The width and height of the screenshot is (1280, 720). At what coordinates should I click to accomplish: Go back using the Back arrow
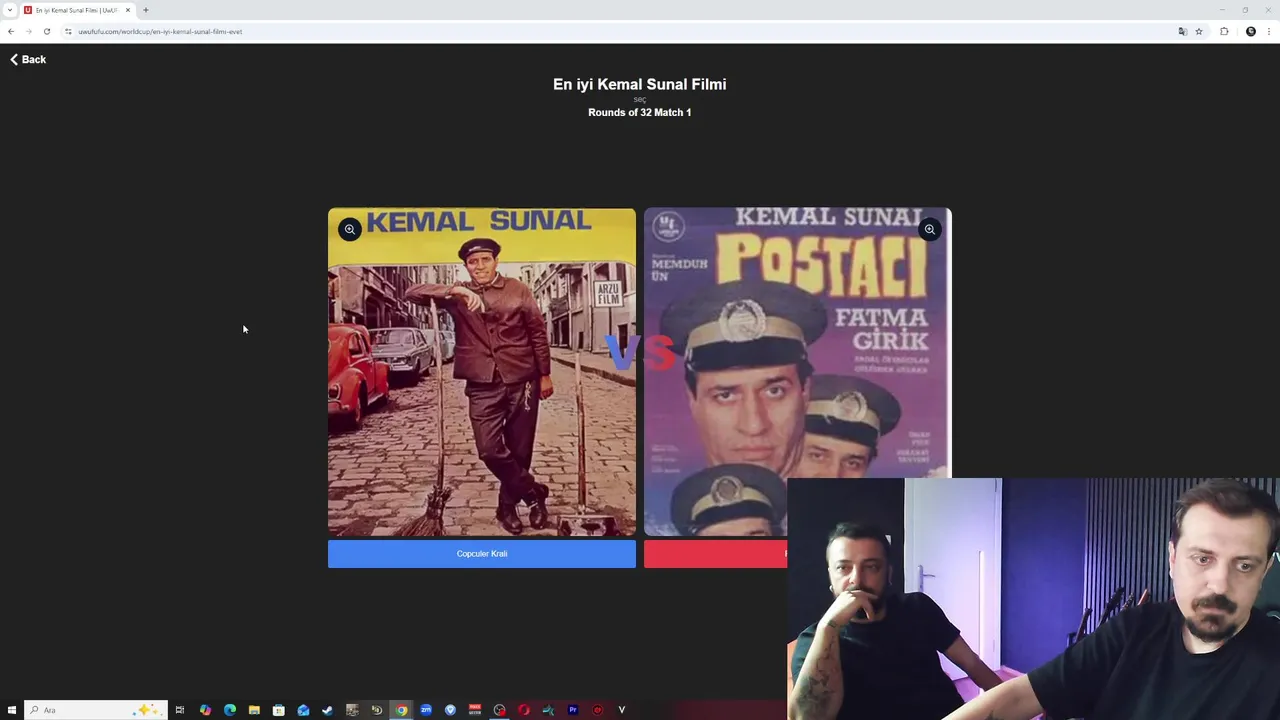pos(28,60)
